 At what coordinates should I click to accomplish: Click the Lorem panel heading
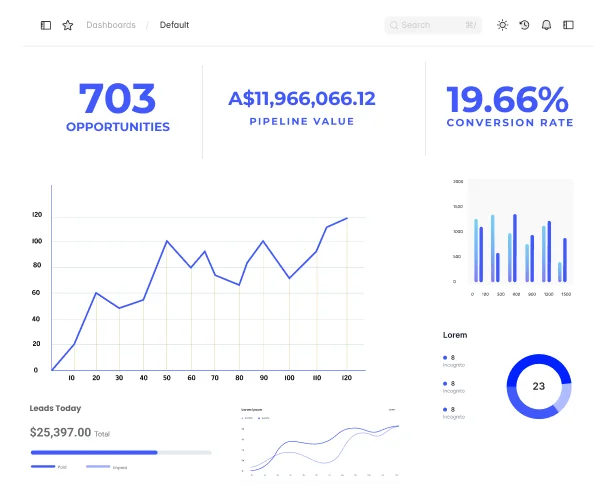pos(455,335)
